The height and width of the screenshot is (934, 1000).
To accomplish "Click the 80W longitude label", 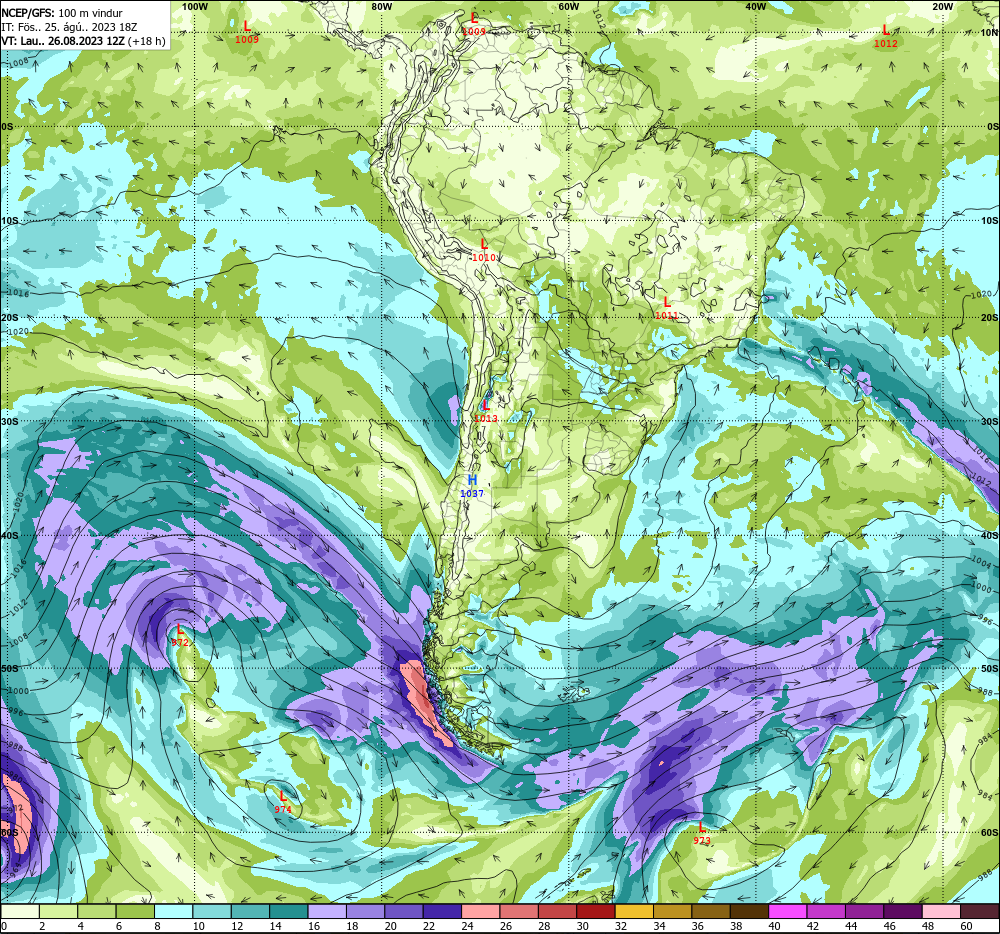I will click(381, 6).
